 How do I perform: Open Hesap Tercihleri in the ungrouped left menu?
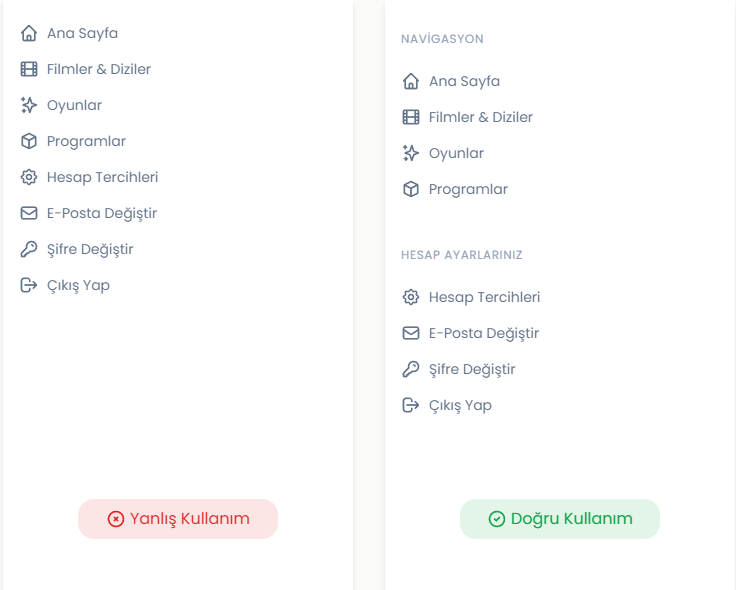pyautogui.click(x=102, y=177)
